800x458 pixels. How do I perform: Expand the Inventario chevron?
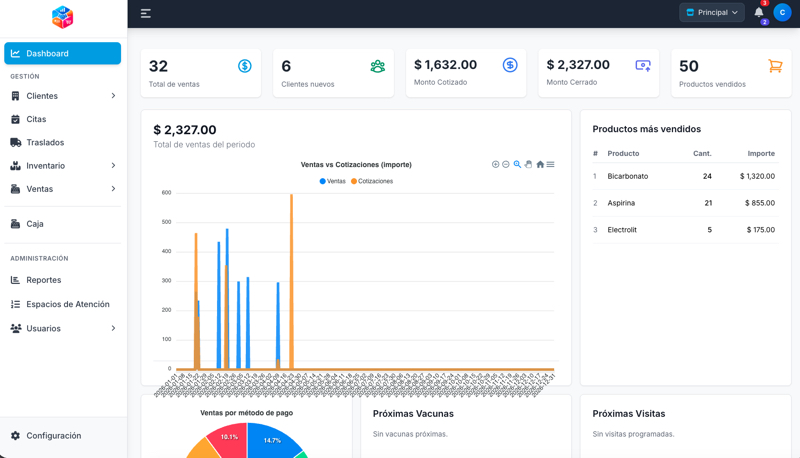tap(113, 165)
